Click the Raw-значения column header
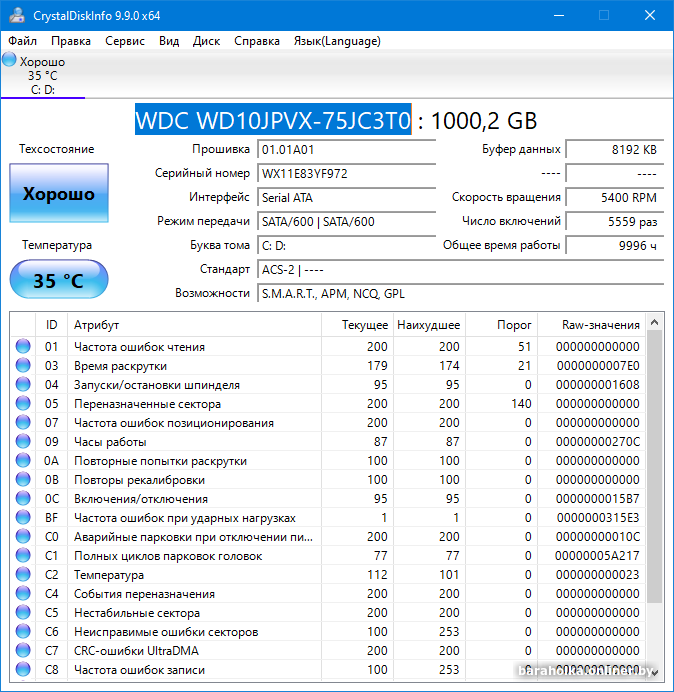This screenshot has width=674, height=692. coord(591,325)
